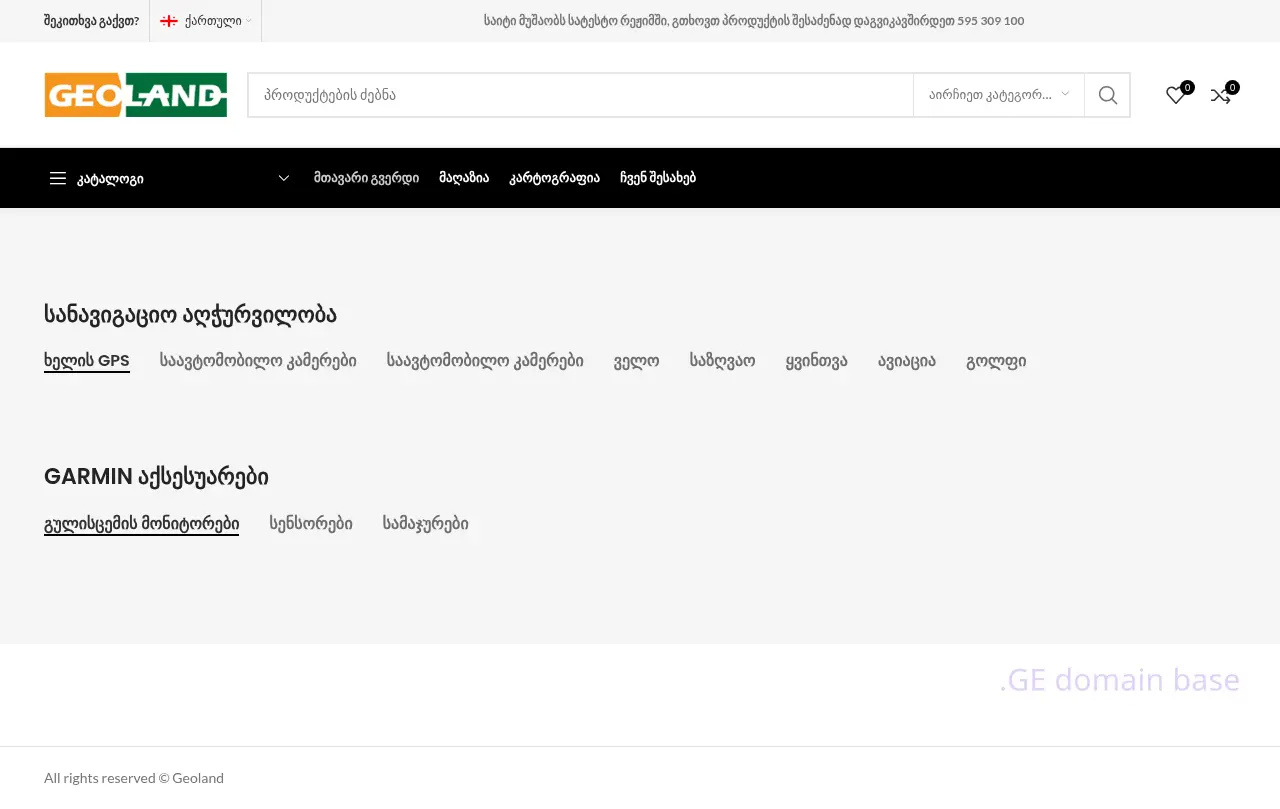Click the catalog hamburger menu icon
The width and height of the screenshot is (1280, 809).
[x=58, y=178]
